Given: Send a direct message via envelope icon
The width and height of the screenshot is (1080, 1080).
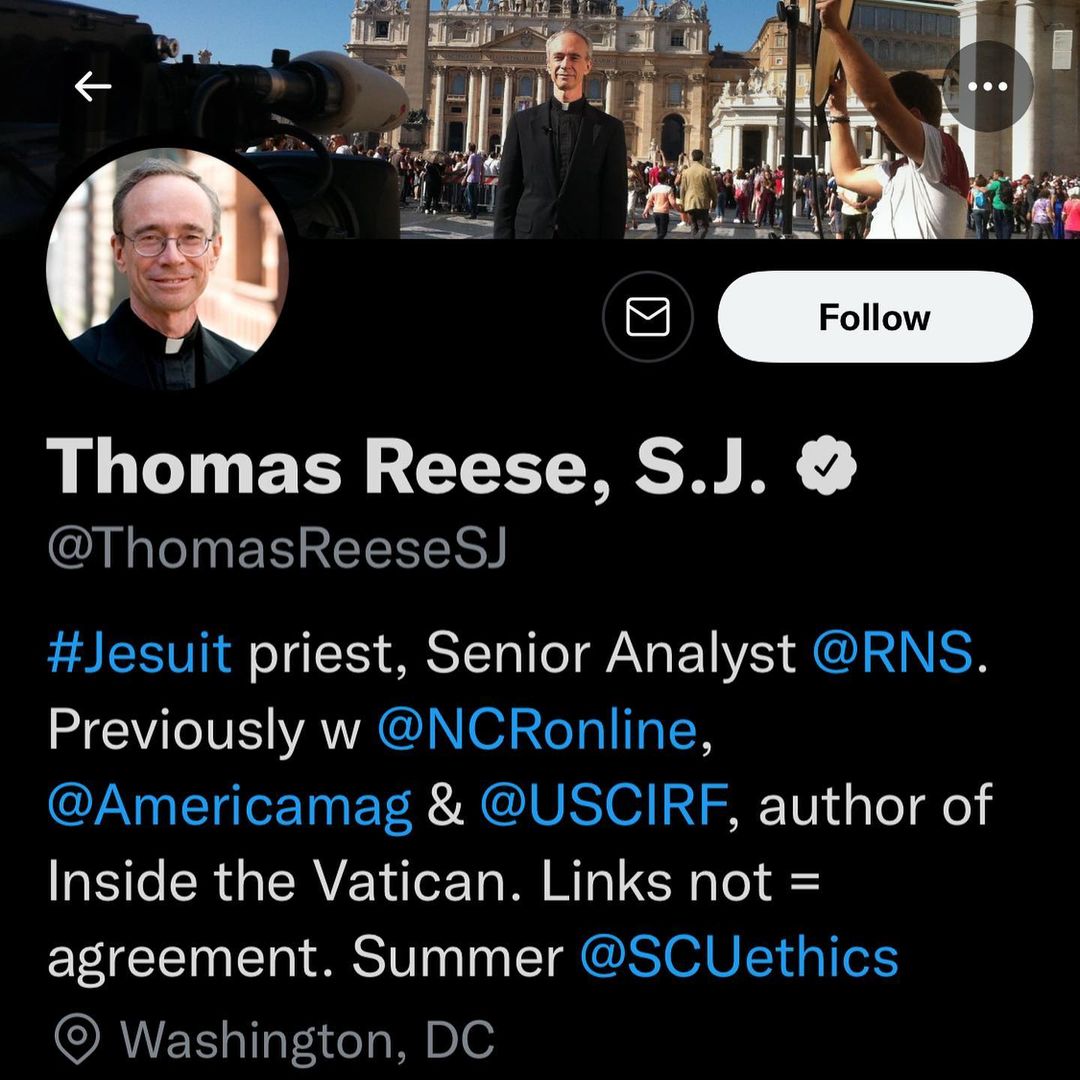Looking at the screenshot, I should pos(647,317).
